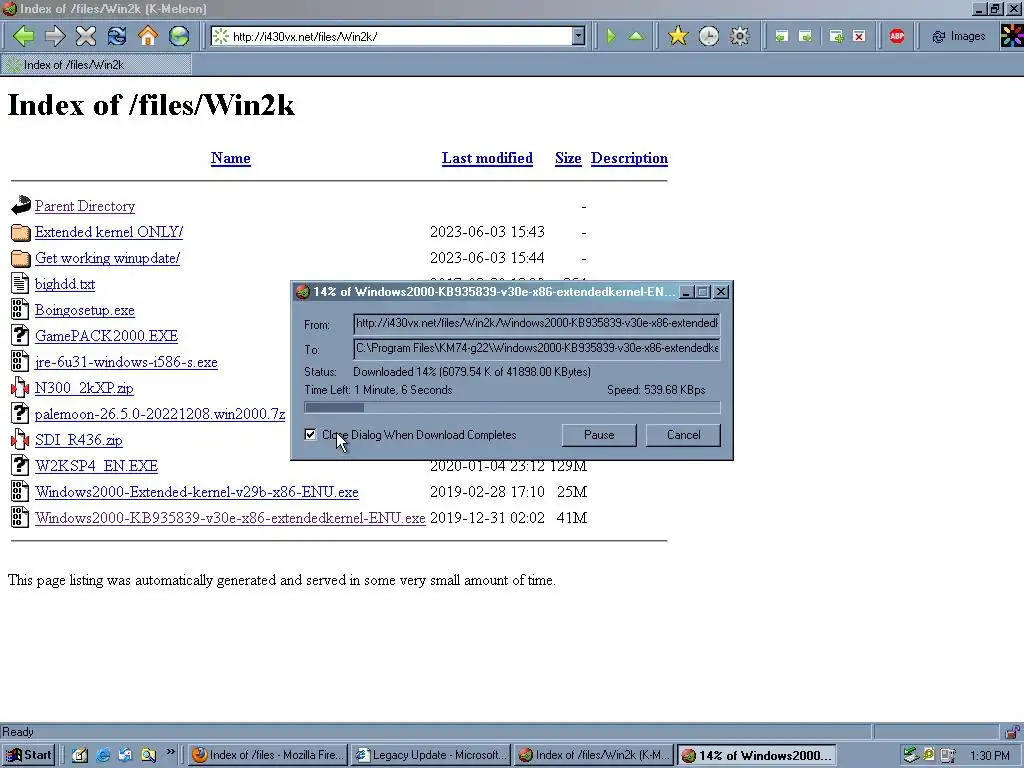Go back with the green Back arrow
The image size is (1024, 768).
pyautogui.click(x=24, y=36)
